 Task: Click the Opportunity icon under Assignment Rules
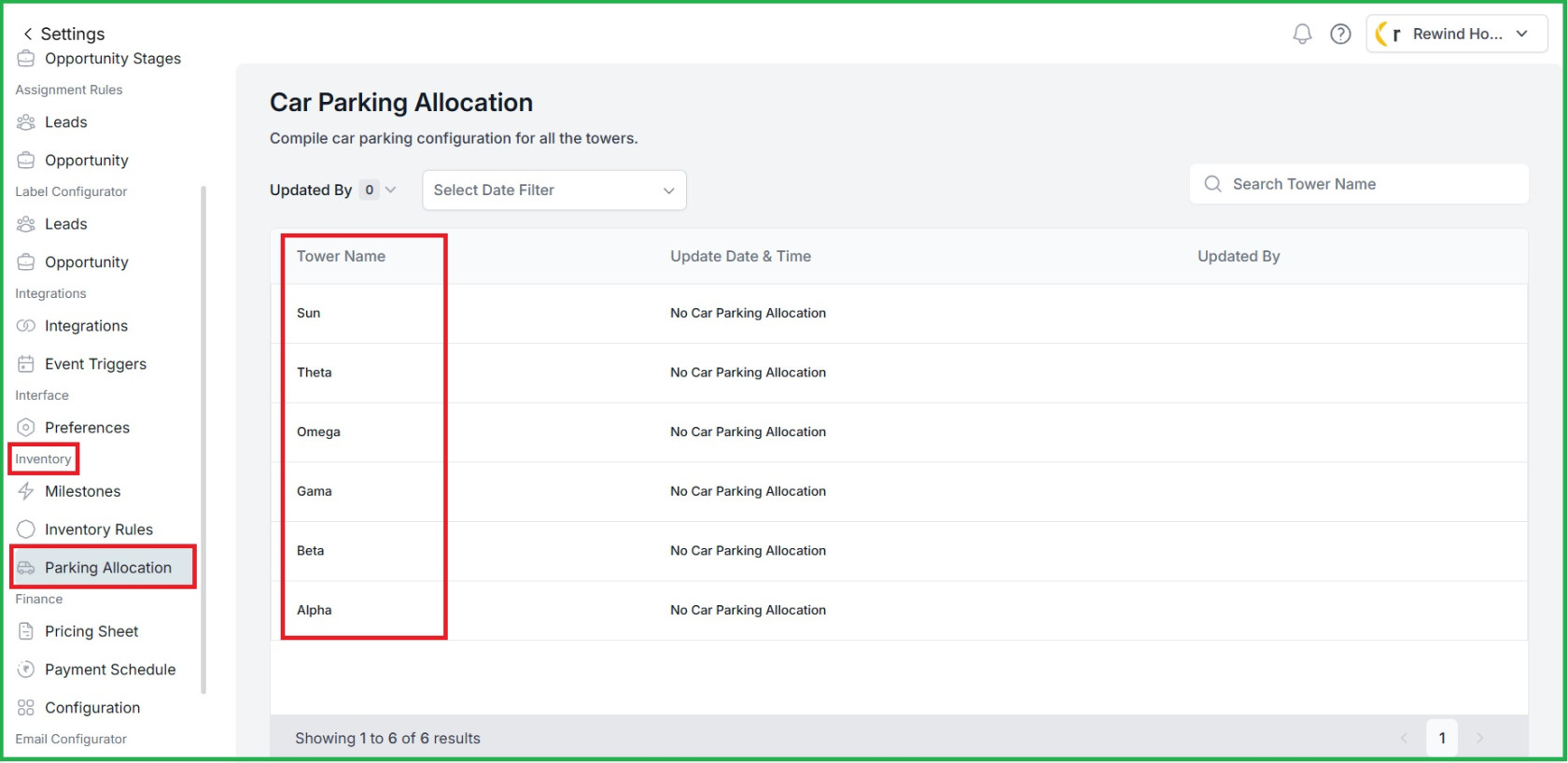pos(26,161)
